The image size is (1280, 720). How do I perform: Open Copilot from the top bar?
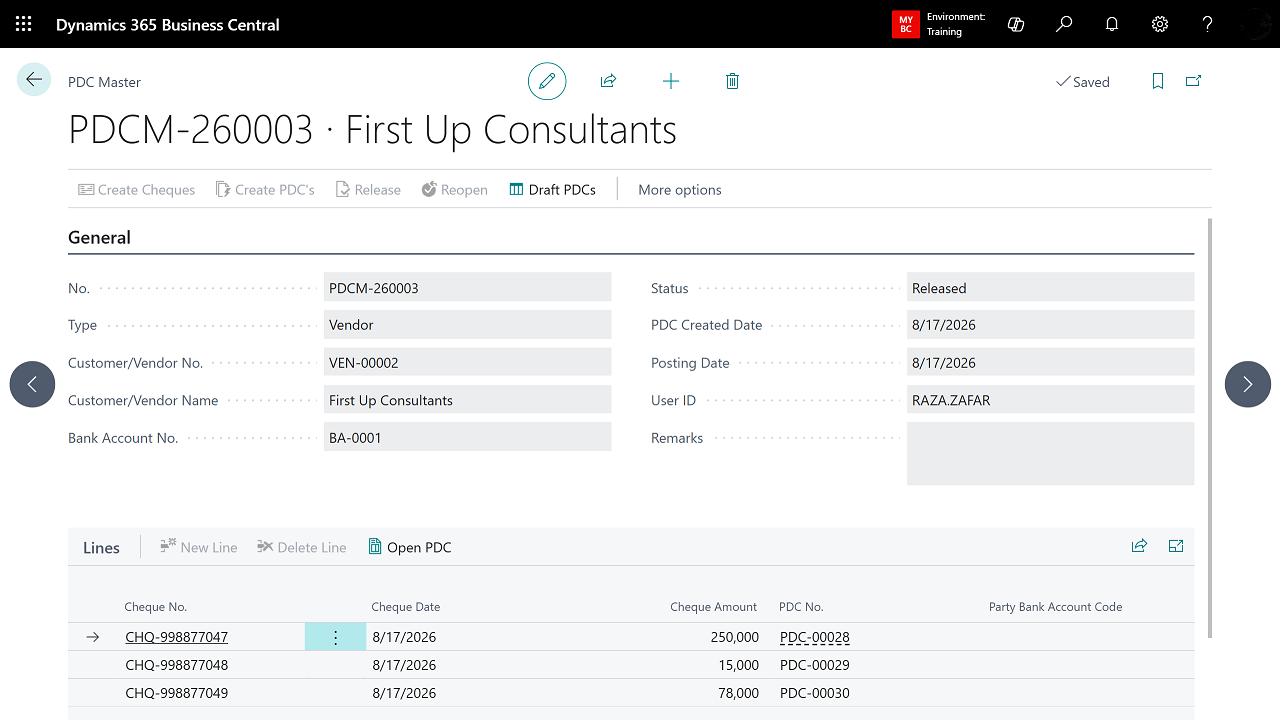(1016, 24)
